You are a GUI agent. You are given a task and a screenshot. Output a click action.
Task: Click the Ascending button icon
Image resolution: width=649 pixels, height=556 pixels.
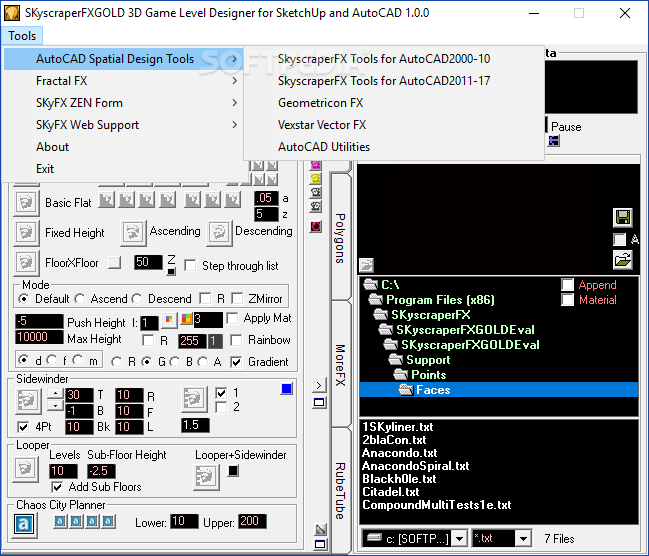click(133, 233)
